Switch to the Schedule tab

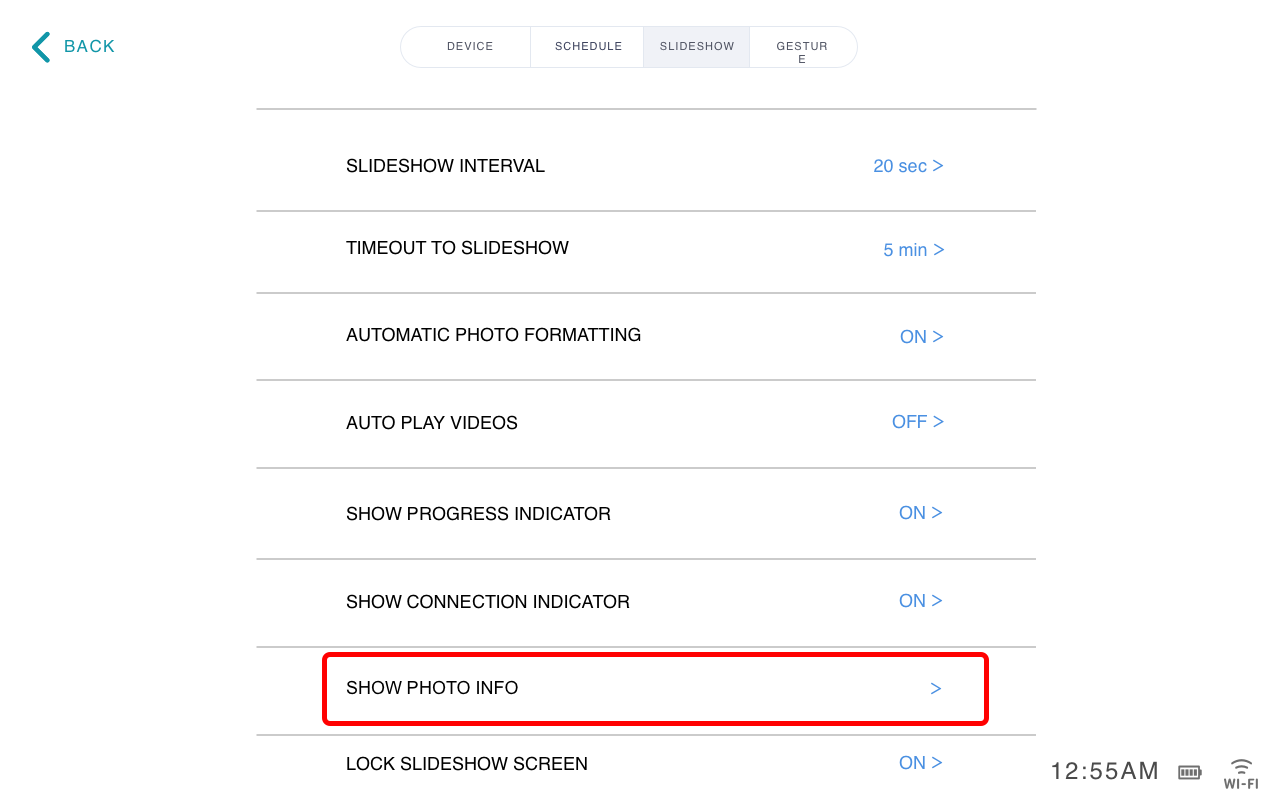tap(588, 47)
